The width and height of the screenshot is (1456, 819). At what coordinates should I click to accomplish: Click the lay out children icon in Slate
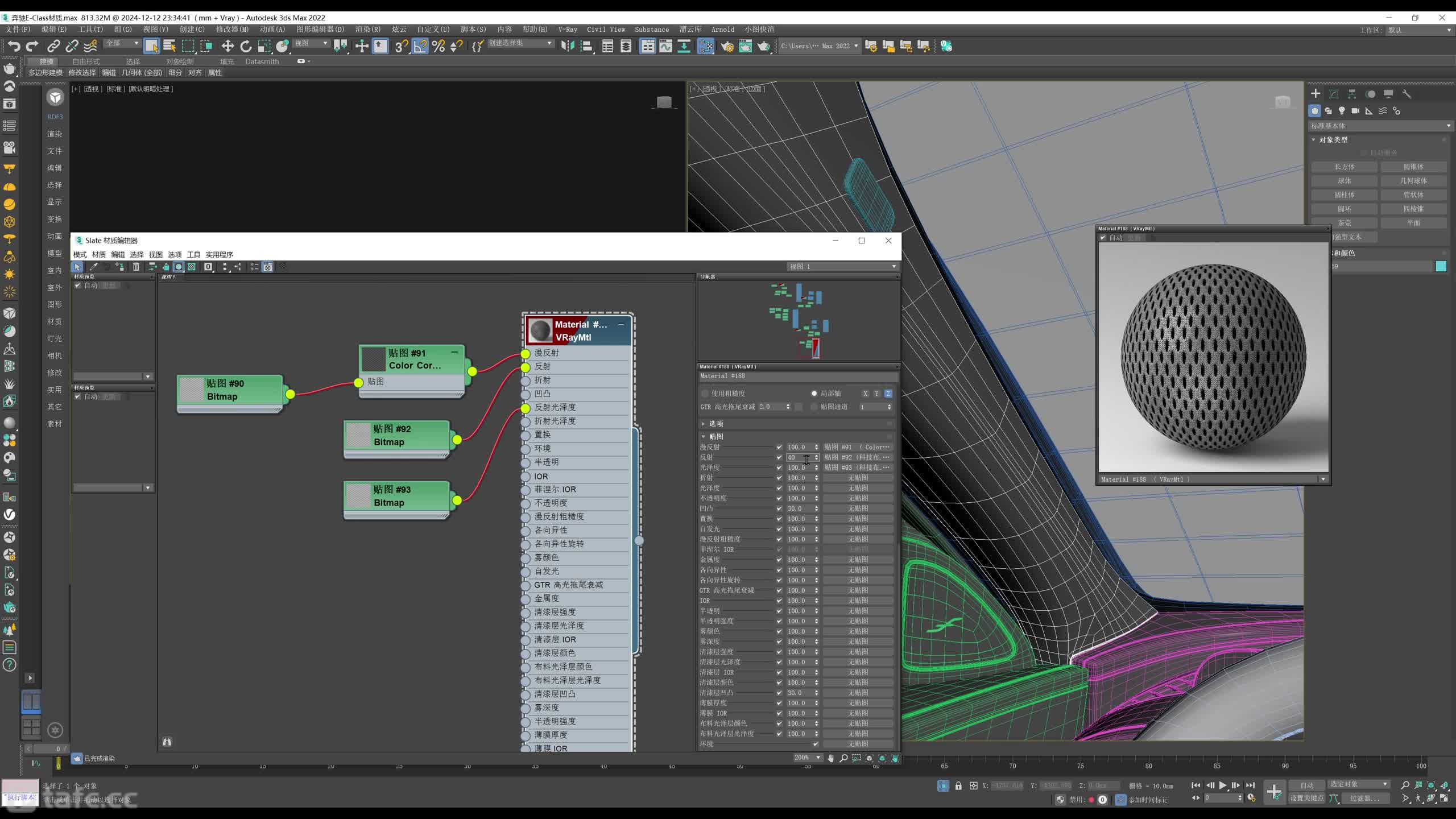[x=238, y=267]
